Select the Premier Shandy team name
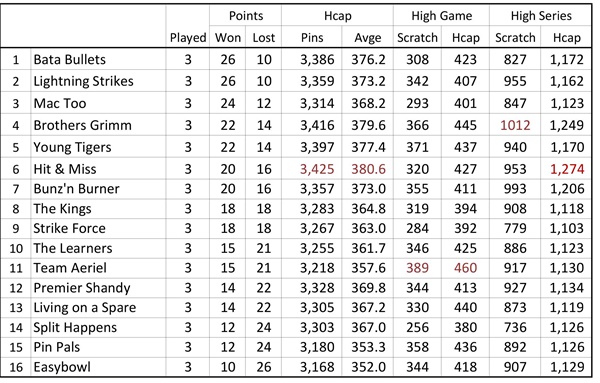600x383 pixels. (x=82, y=288)
